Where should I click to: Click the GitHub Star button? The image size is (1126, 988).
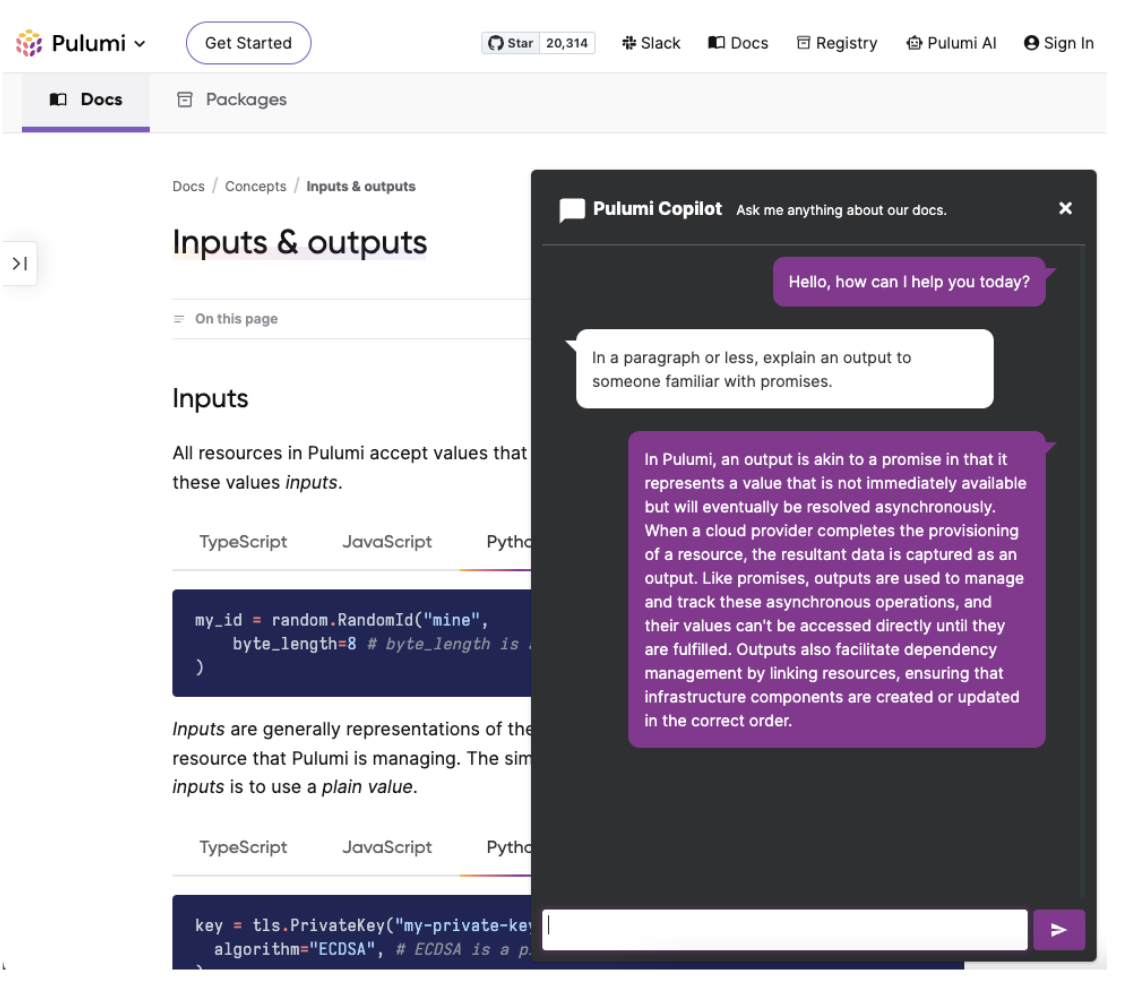click(511, 43)
